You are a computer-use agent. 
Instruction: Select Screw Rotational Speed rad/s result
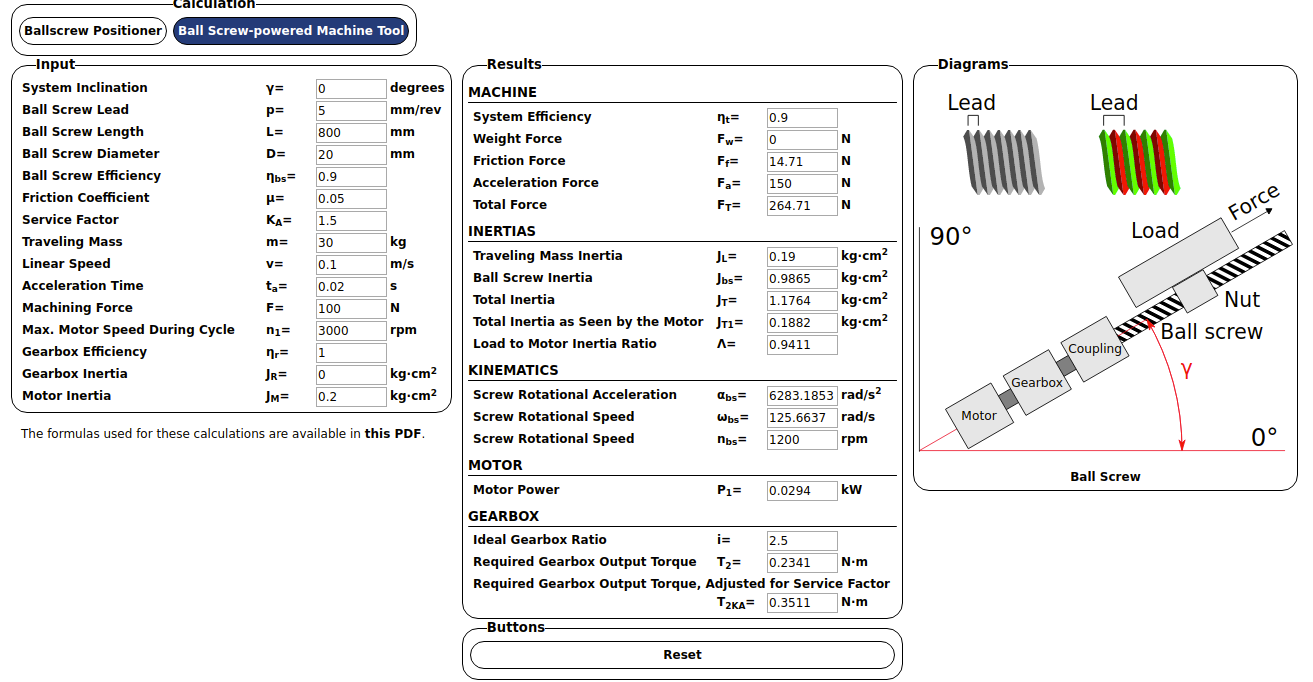click(802, 418)
